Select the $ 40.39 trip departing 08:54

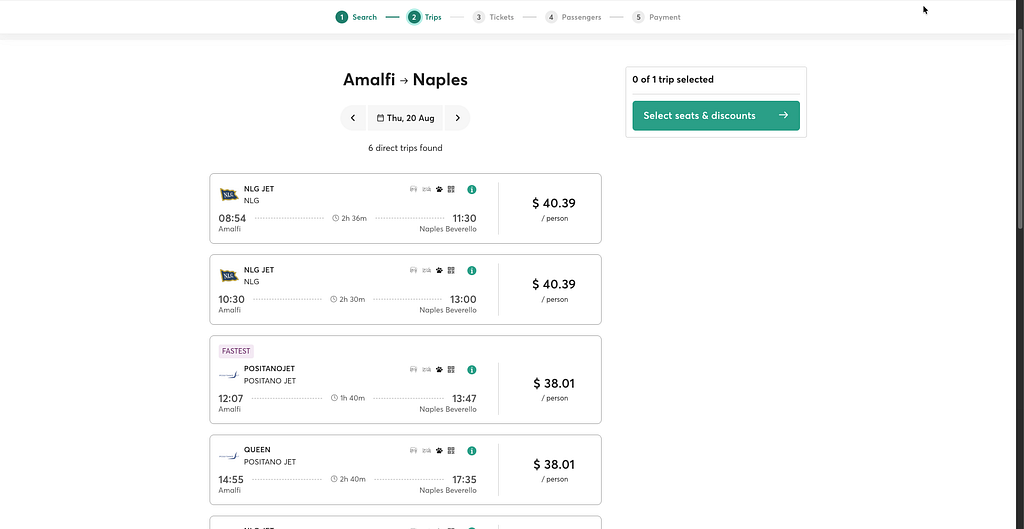405,208
